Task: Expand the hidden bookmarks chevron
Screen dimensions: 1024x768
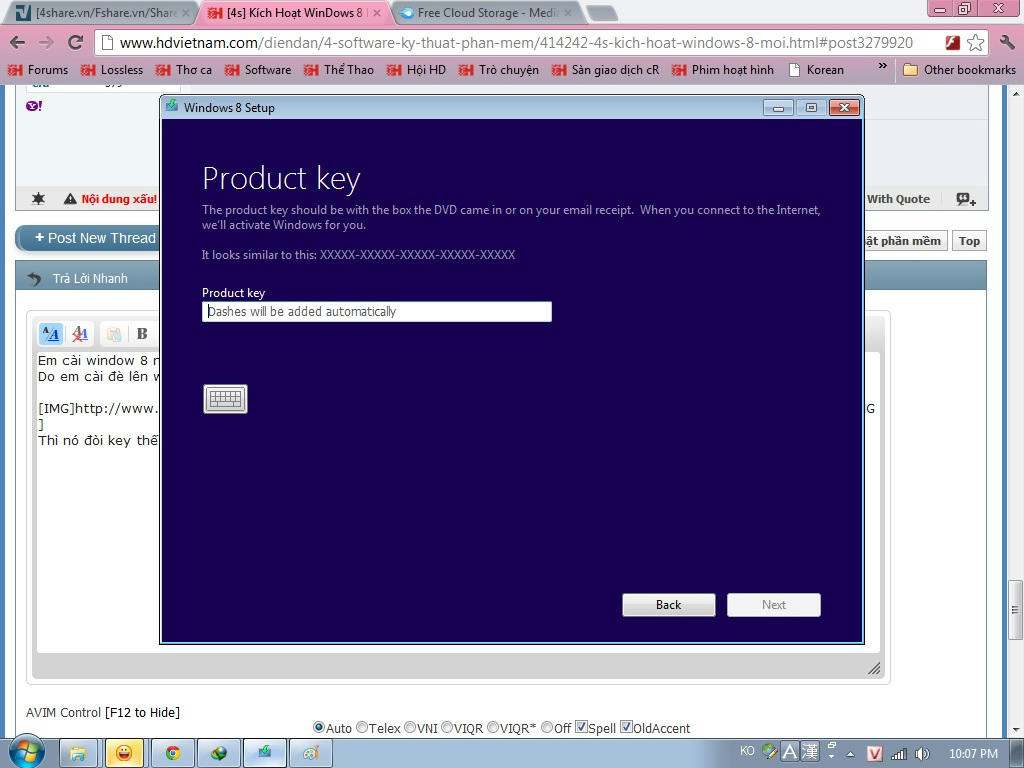Action: click(x=882, y=67)
